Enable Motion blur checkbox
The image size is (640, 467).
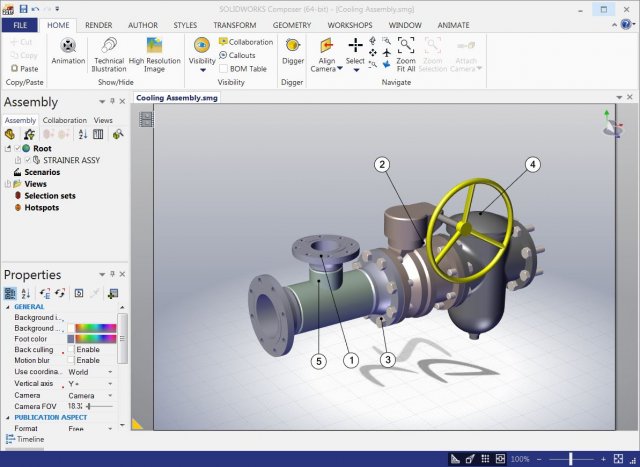click(71, 360)
